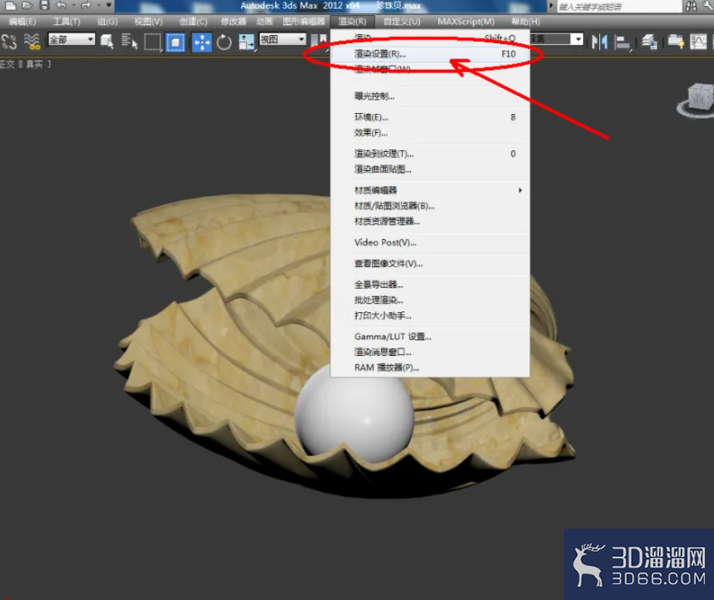Viewport: 714px width, 600px height.
Task: Click the New Scene icon in title bar
Action: tap(10, 5)
